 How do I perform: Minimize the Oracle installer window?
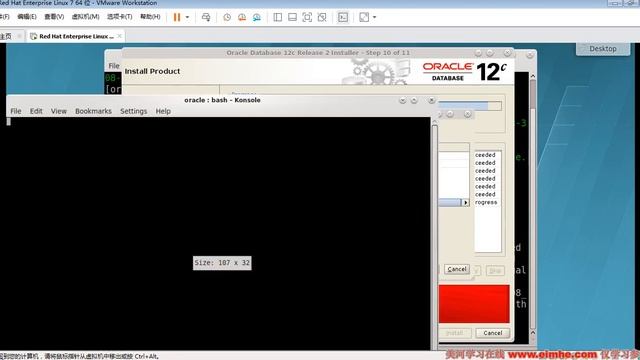(x=478, y=53)
